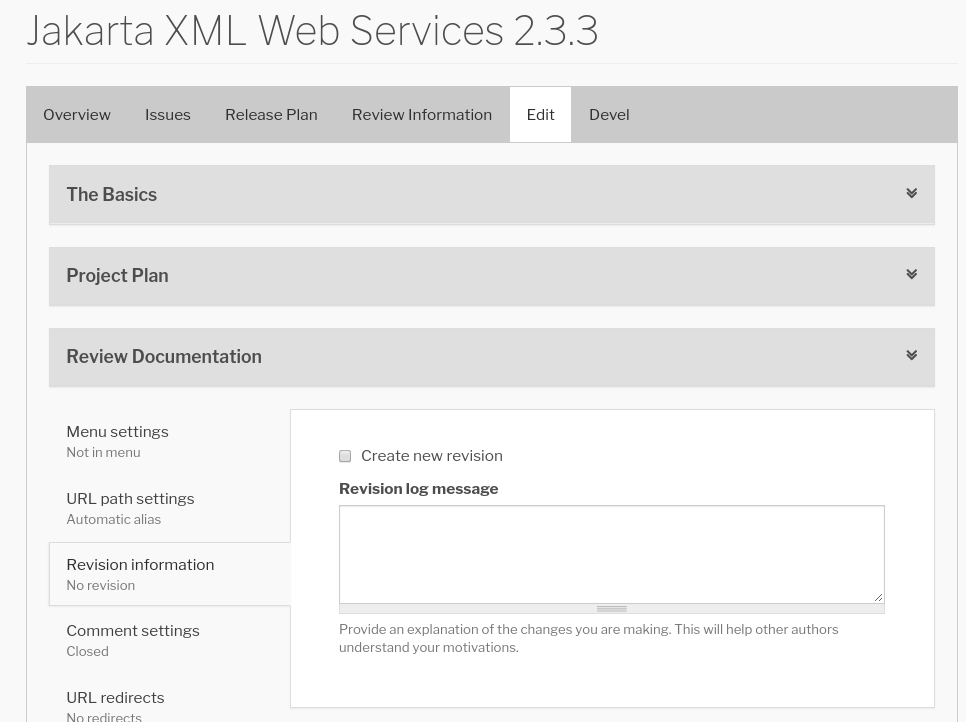Viewport: 966px width, 722px height.
Task: Open the Devel tab
Action: [x=609, y=115]
